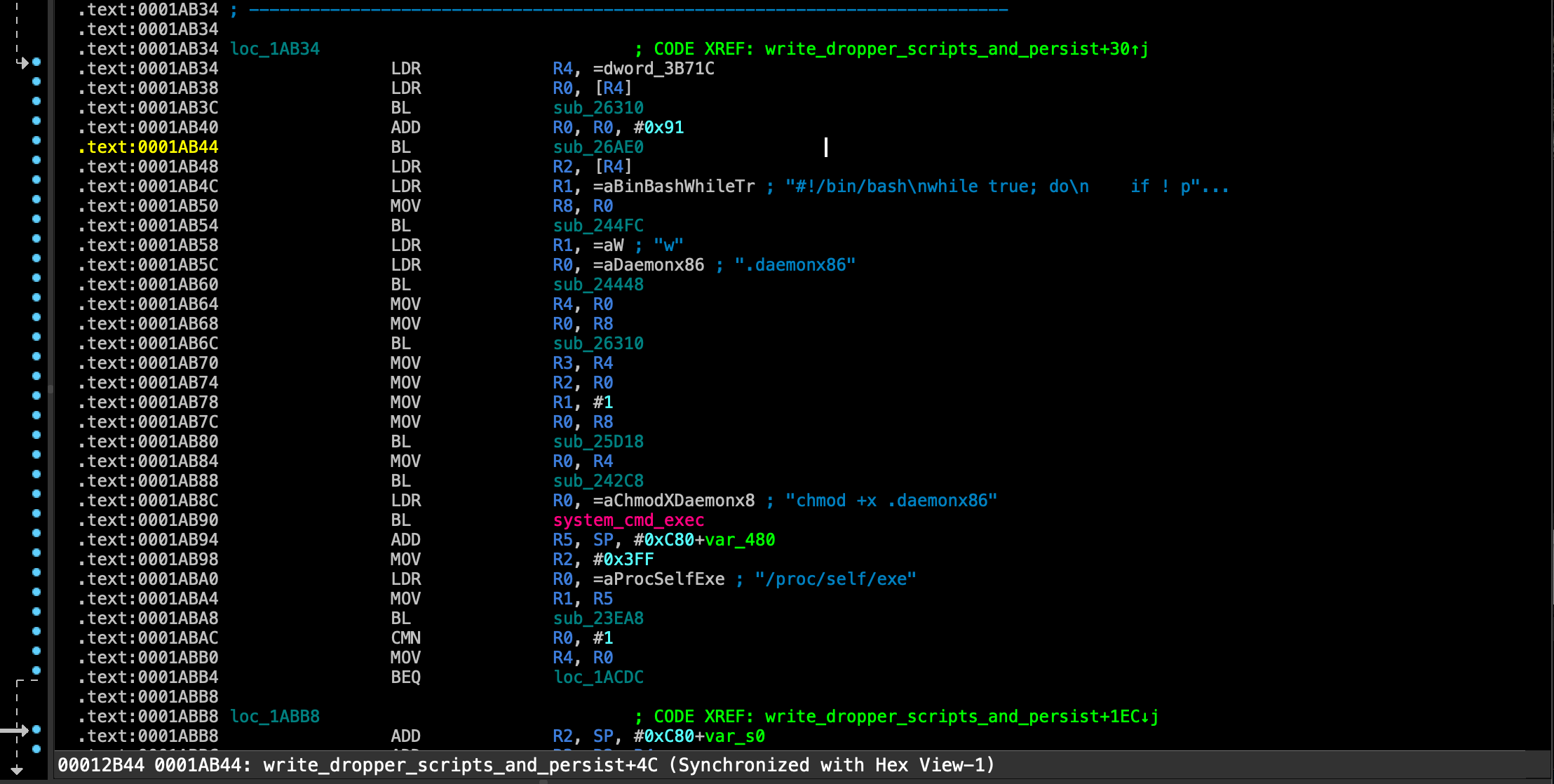Screen dimensions: 1554x784
Task: Click the breakpoint dot beside 0001AB60
Action: [x=36, y=278]
